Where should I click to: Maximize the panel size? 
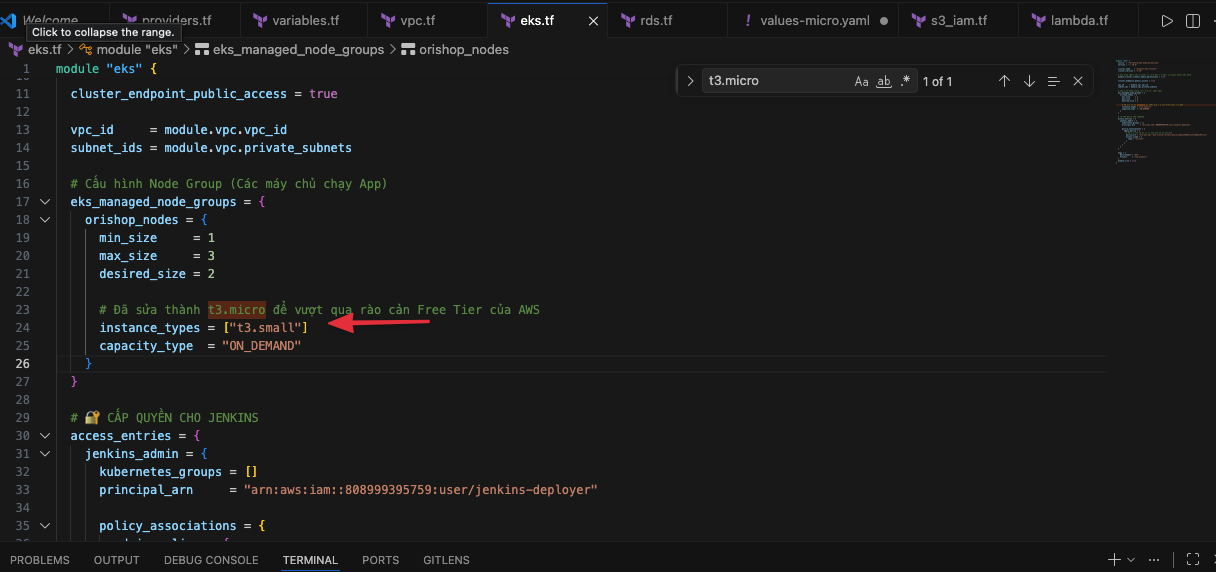tap(1192, 559)
